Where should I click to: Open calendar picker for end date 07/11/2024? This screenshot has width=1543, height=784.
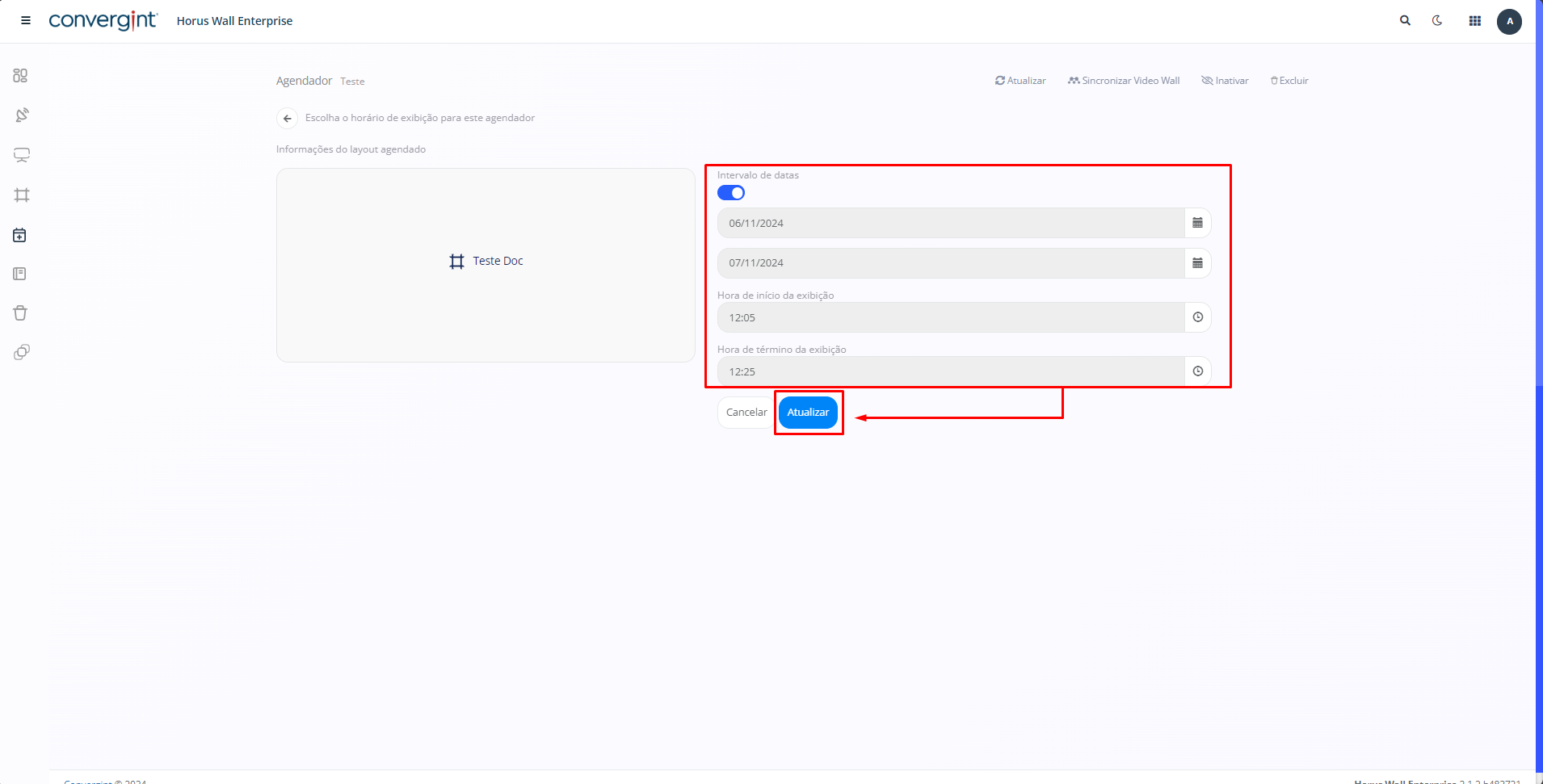(x=1197, y=263)
